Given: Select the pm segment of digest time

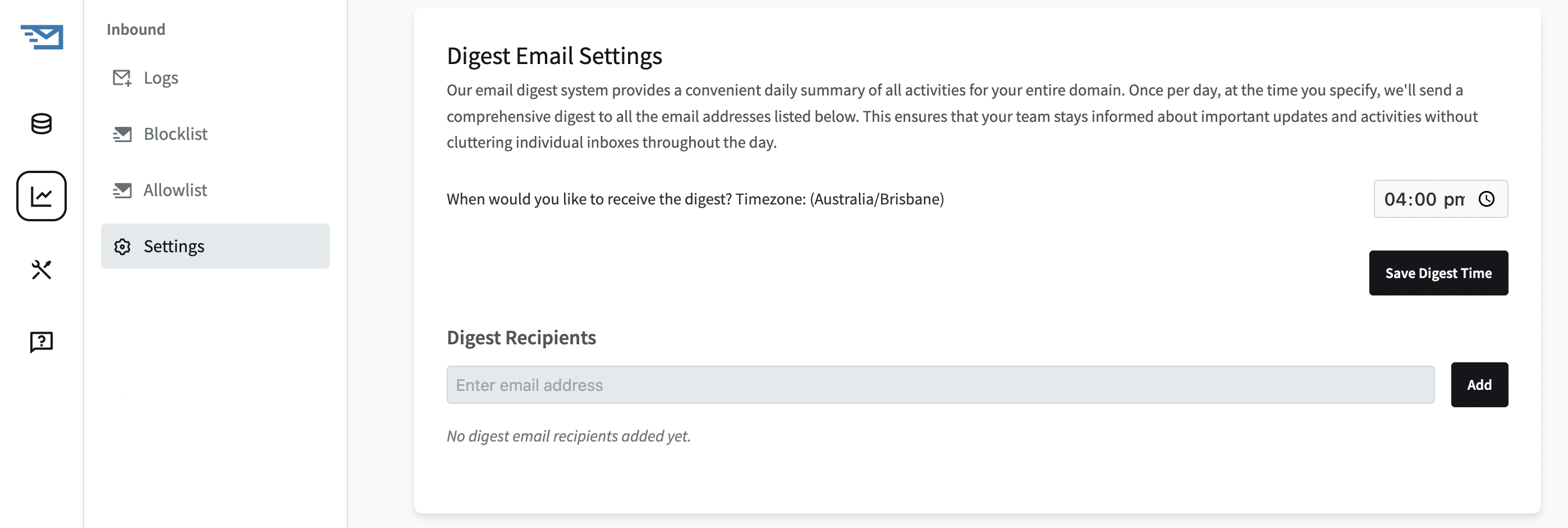Looking at the screenshot, I should pos(1454,199).
